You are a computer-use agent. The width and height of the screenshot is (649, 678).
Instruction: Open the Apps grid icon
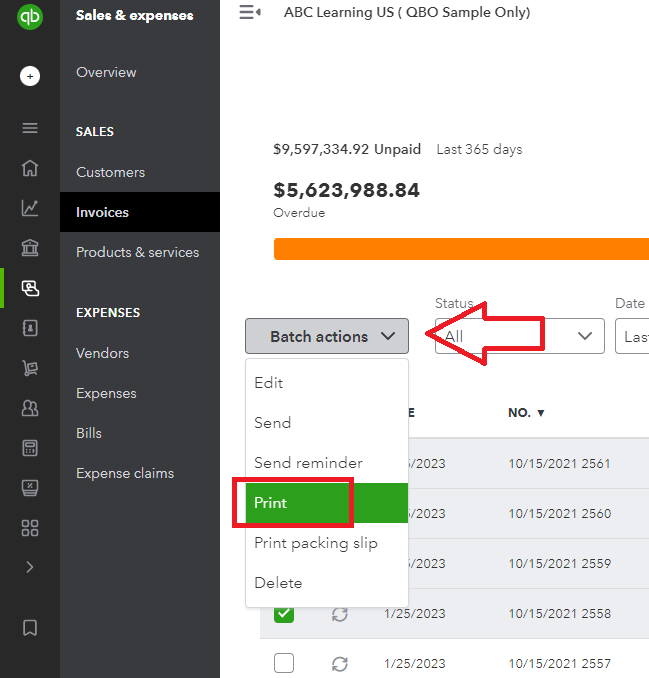30,528
